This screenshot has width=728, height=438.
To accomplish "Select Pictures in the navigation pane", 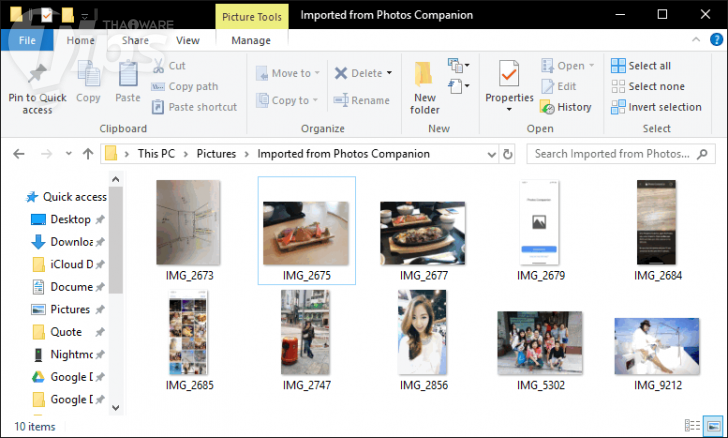I will (67, 309).
